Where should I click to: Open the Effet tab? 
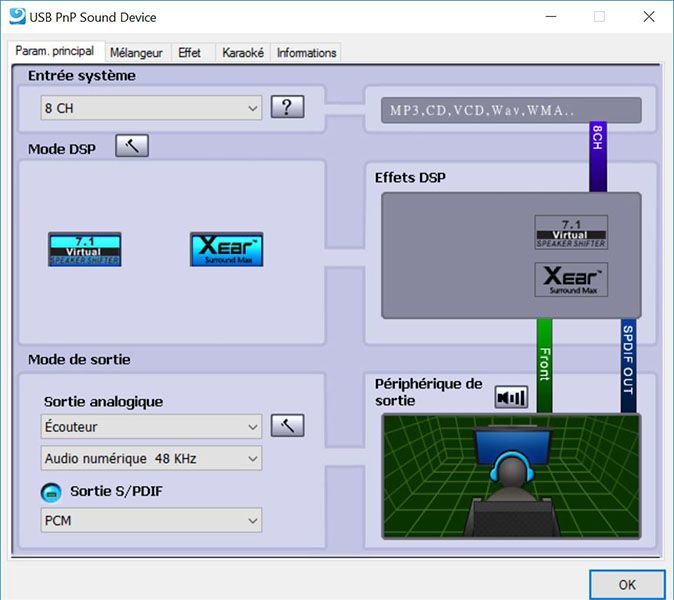point(189,52)
